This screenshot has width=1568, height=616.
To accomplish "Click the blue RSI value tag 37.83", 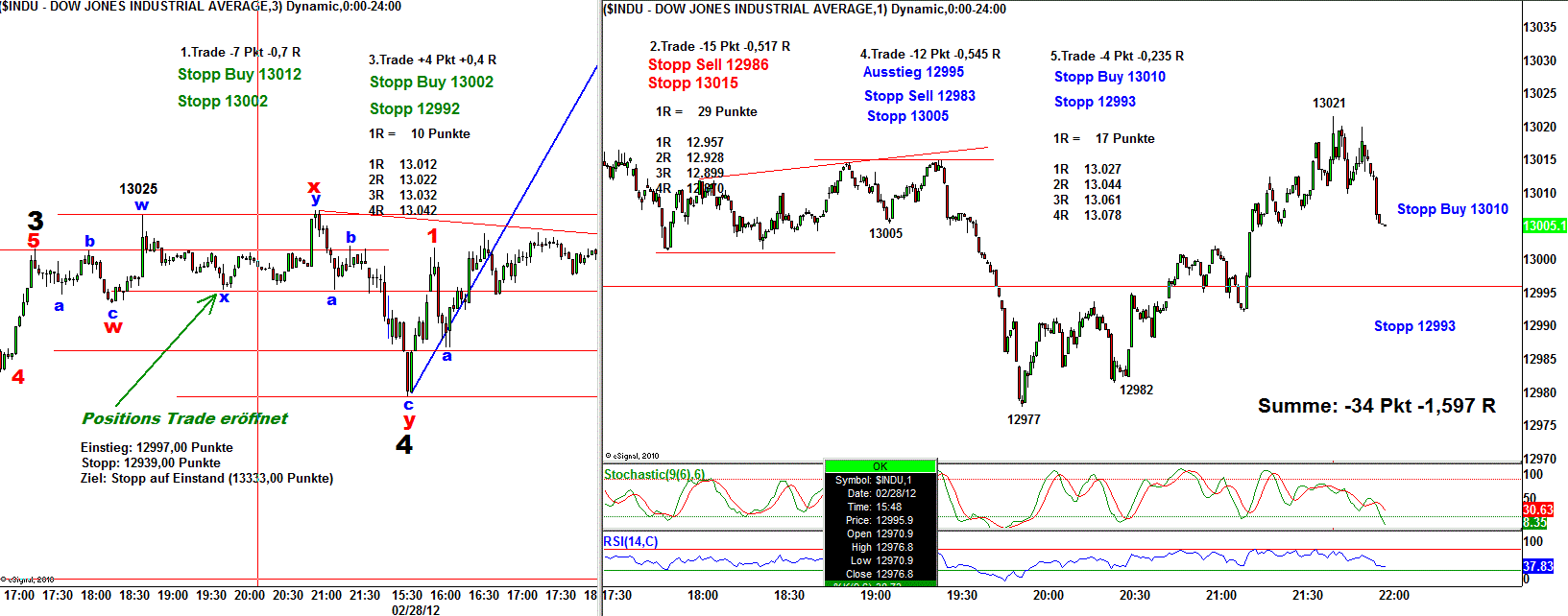I will coord(1537,566).
